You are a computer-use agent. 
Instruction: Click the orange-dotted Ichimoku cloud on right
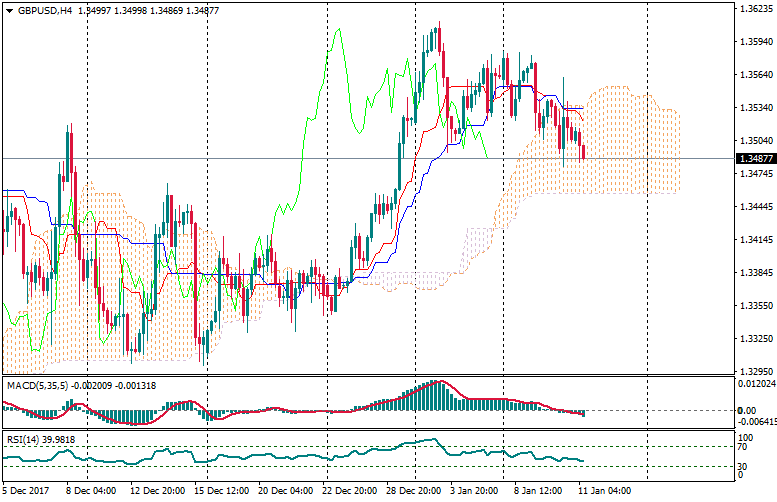coord(620,140)
